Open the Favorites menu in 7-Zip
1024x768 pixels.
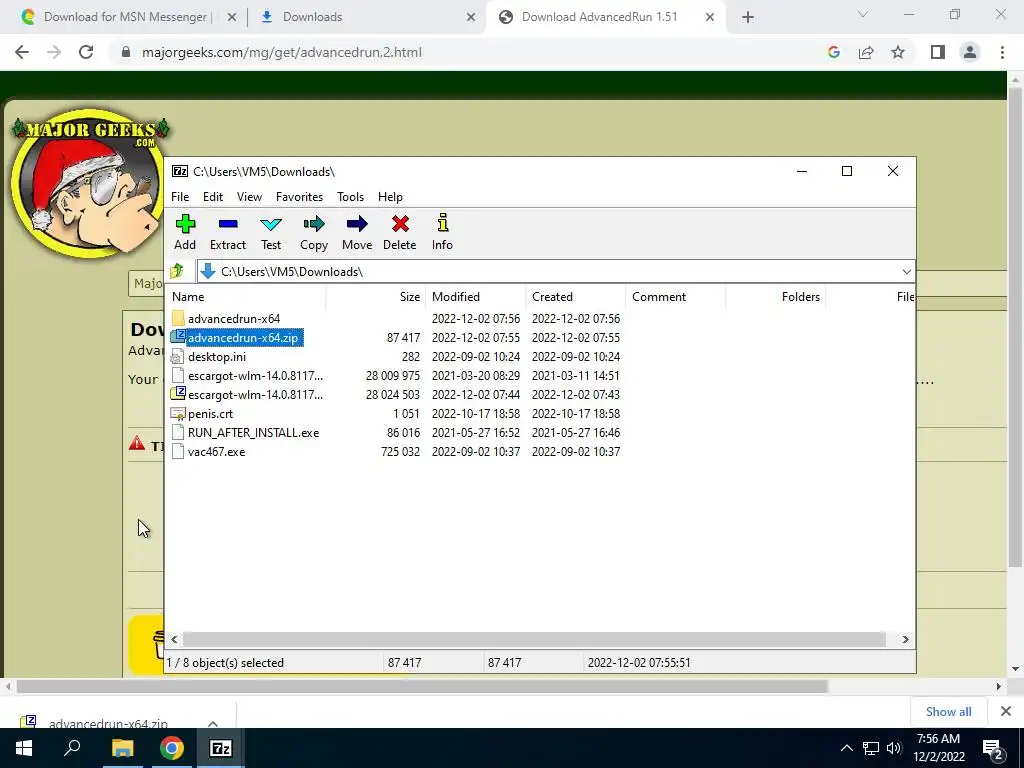pos(299,197)
